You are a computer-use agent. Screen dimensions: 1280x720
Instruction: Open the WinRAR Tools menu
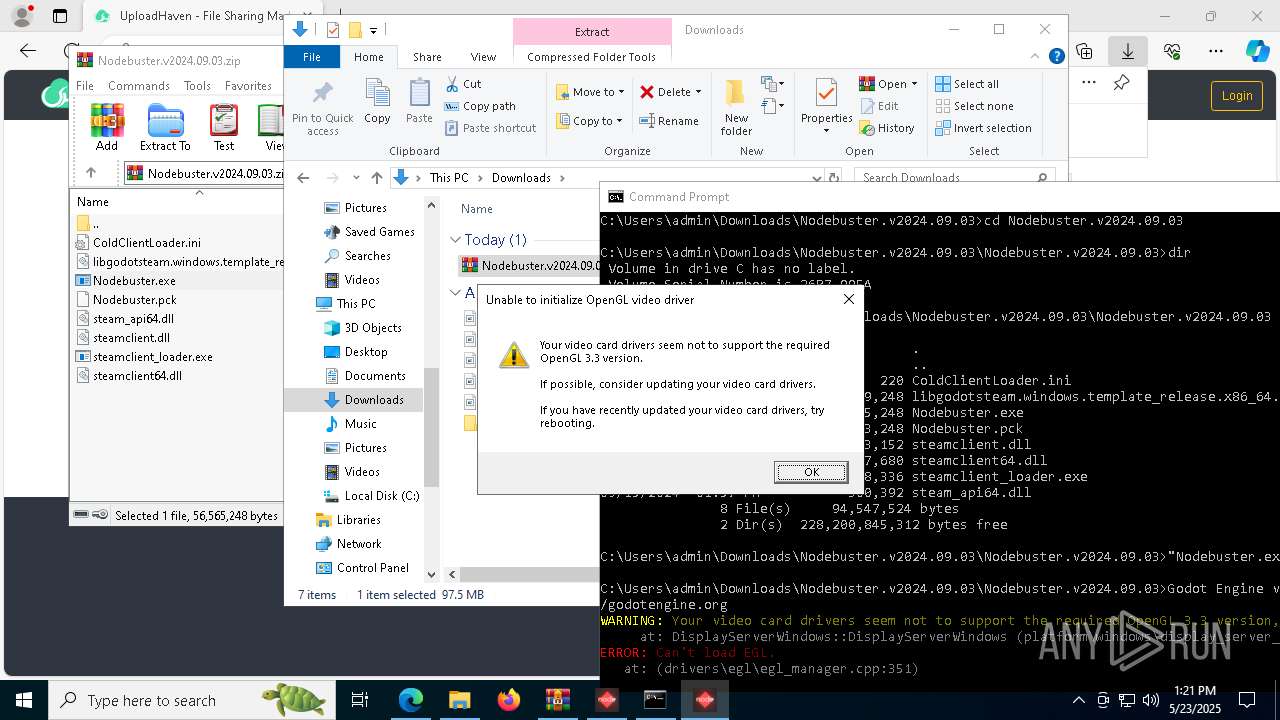point(197,86)
